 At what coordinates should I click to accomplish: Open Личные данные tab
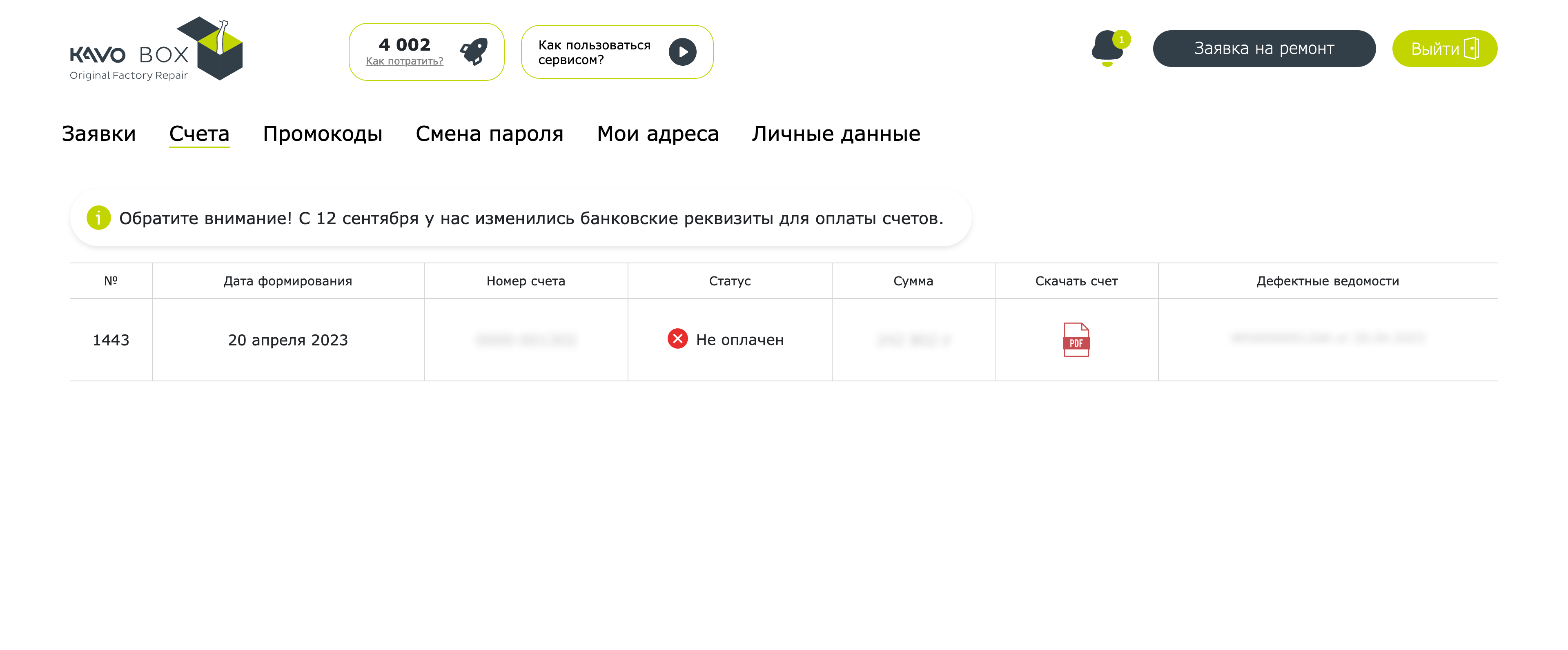pyautogui.click(x=836, y=133)
